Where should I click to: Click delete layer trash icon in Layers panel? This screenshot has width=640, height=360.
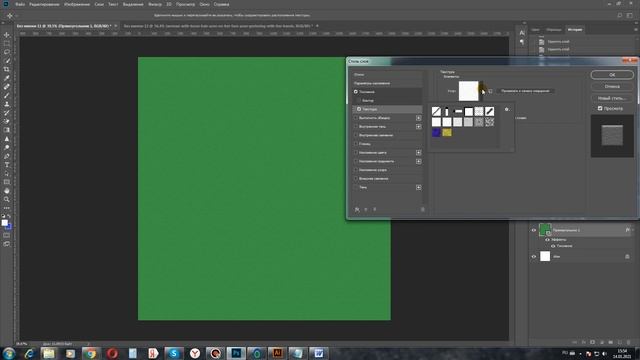pyautogui.click(x=628, y=342)
